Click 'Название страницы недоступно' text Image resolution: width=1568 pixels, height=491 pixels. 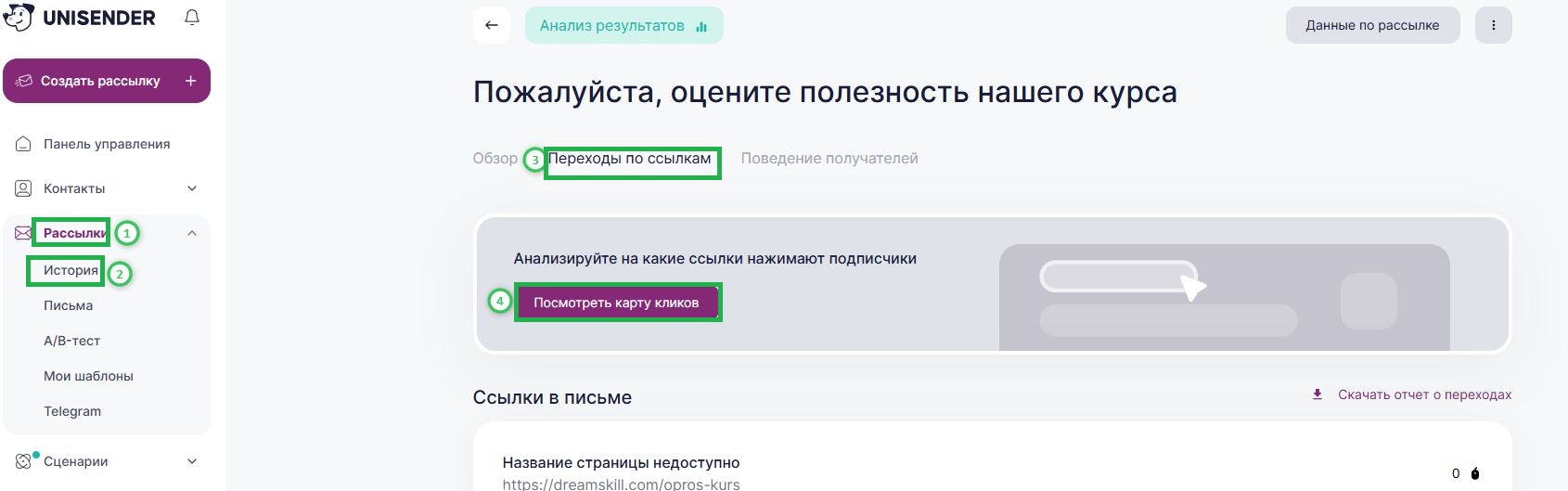(x=622, y=462)
